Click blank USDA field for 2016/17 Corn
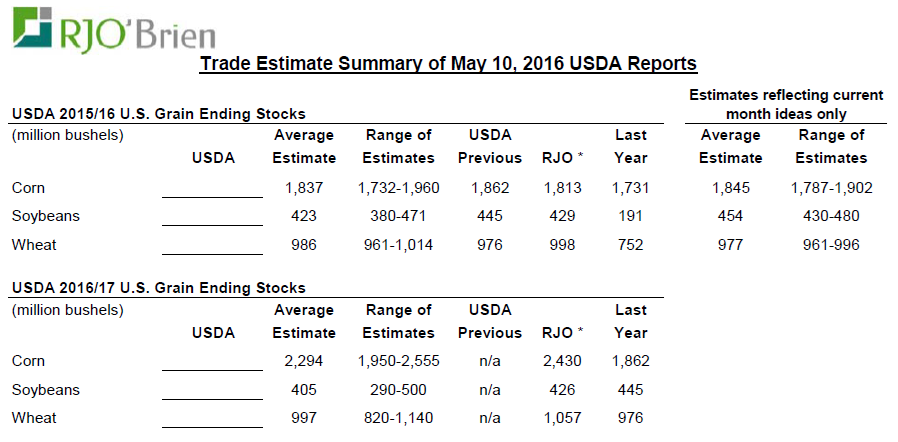 tap(212, 362)
